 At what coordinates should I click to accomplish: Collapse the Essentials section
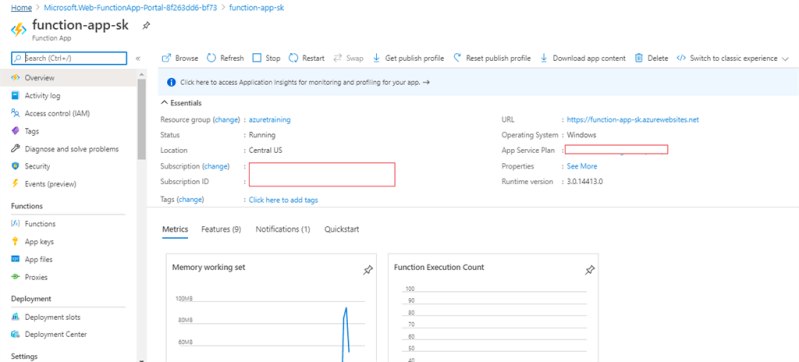click(181, 103)
